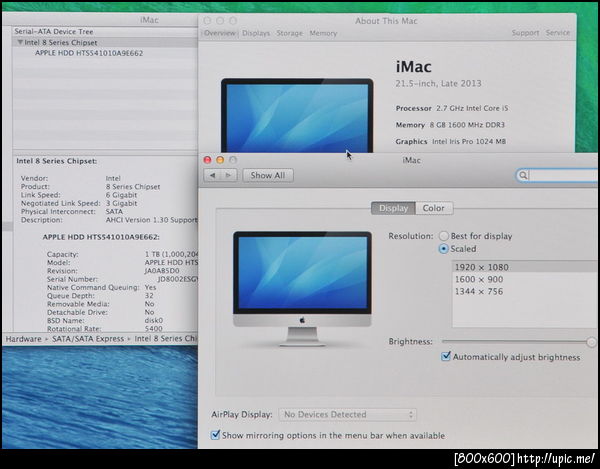Click the Link Speed 6 Gigabit value
Viewport: 600px width, 469px height.
pos(121,195)
